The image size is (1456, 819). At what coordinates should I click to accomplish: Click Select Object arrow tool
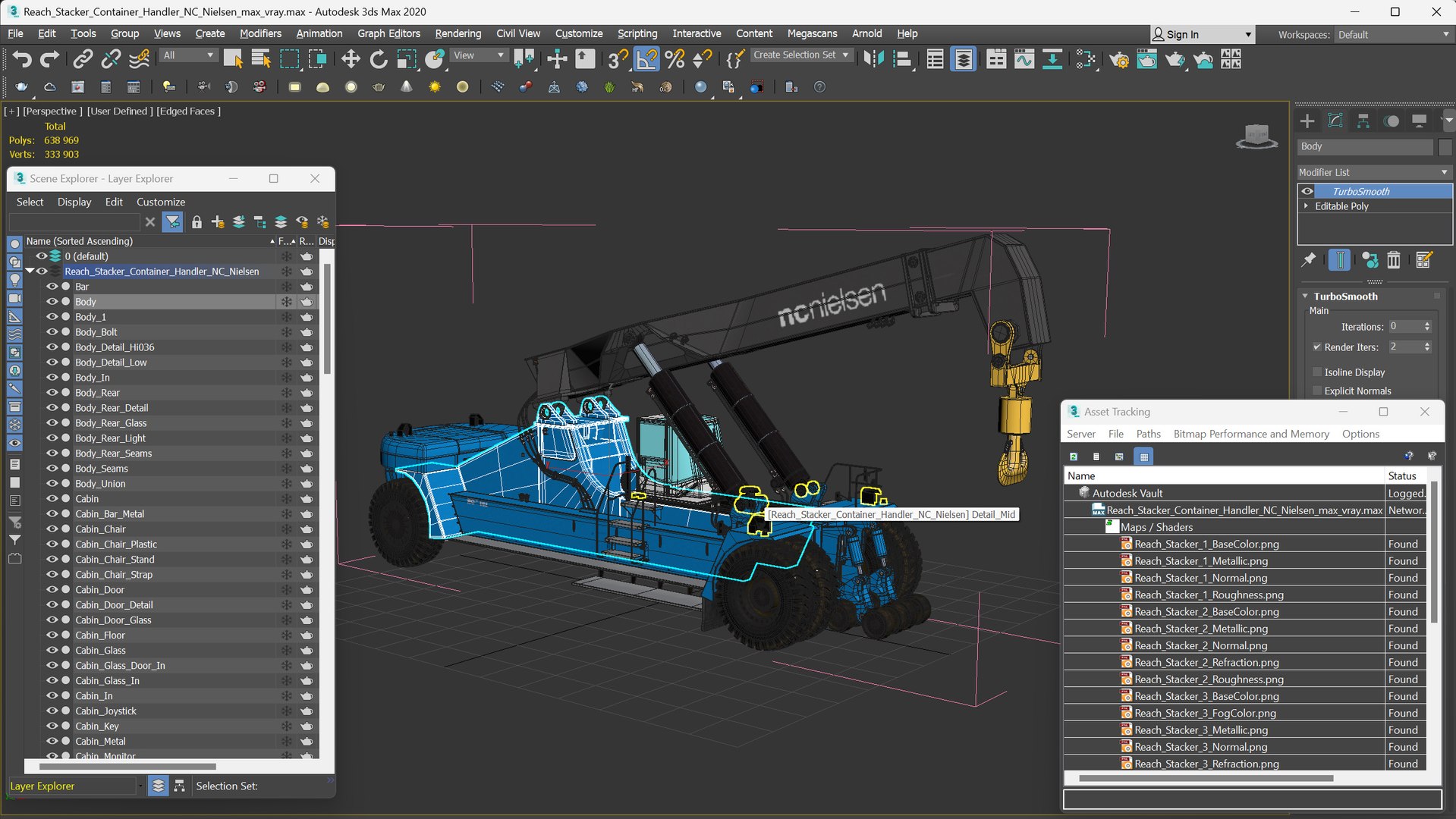(233, 59)
